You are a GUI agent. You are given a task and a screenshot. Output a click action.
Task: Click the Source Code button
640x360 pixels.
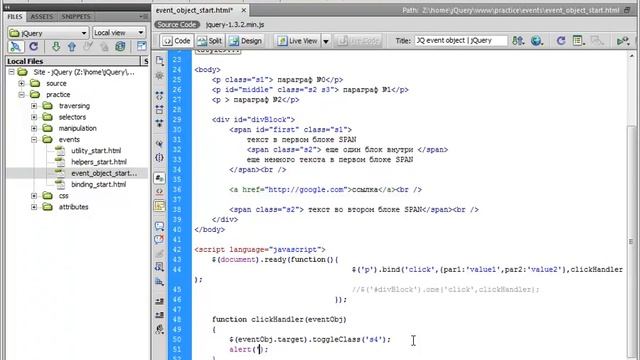pos(177,25)
